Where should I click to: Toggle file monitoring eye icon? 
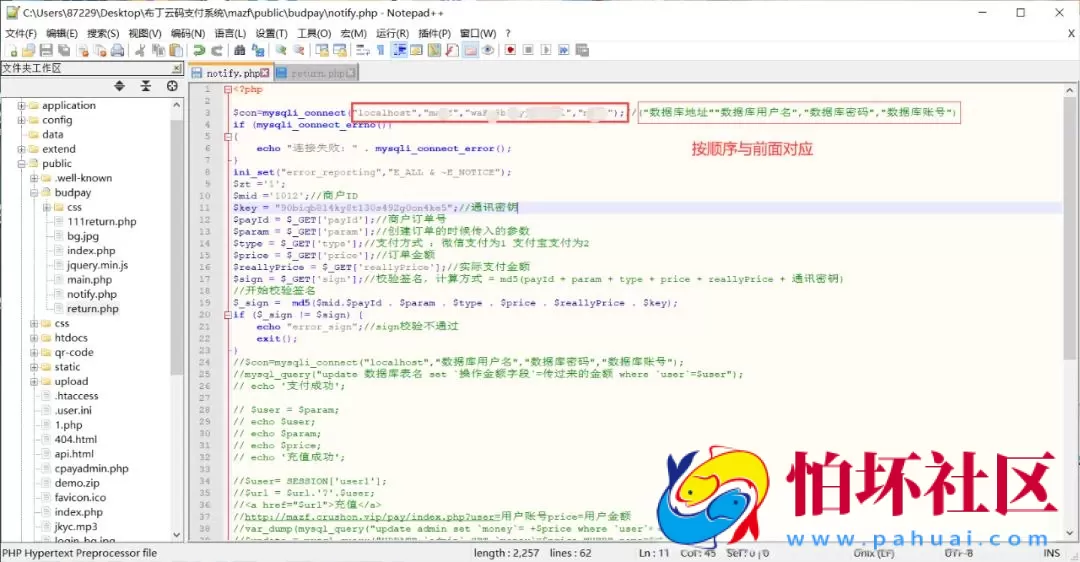488,50
